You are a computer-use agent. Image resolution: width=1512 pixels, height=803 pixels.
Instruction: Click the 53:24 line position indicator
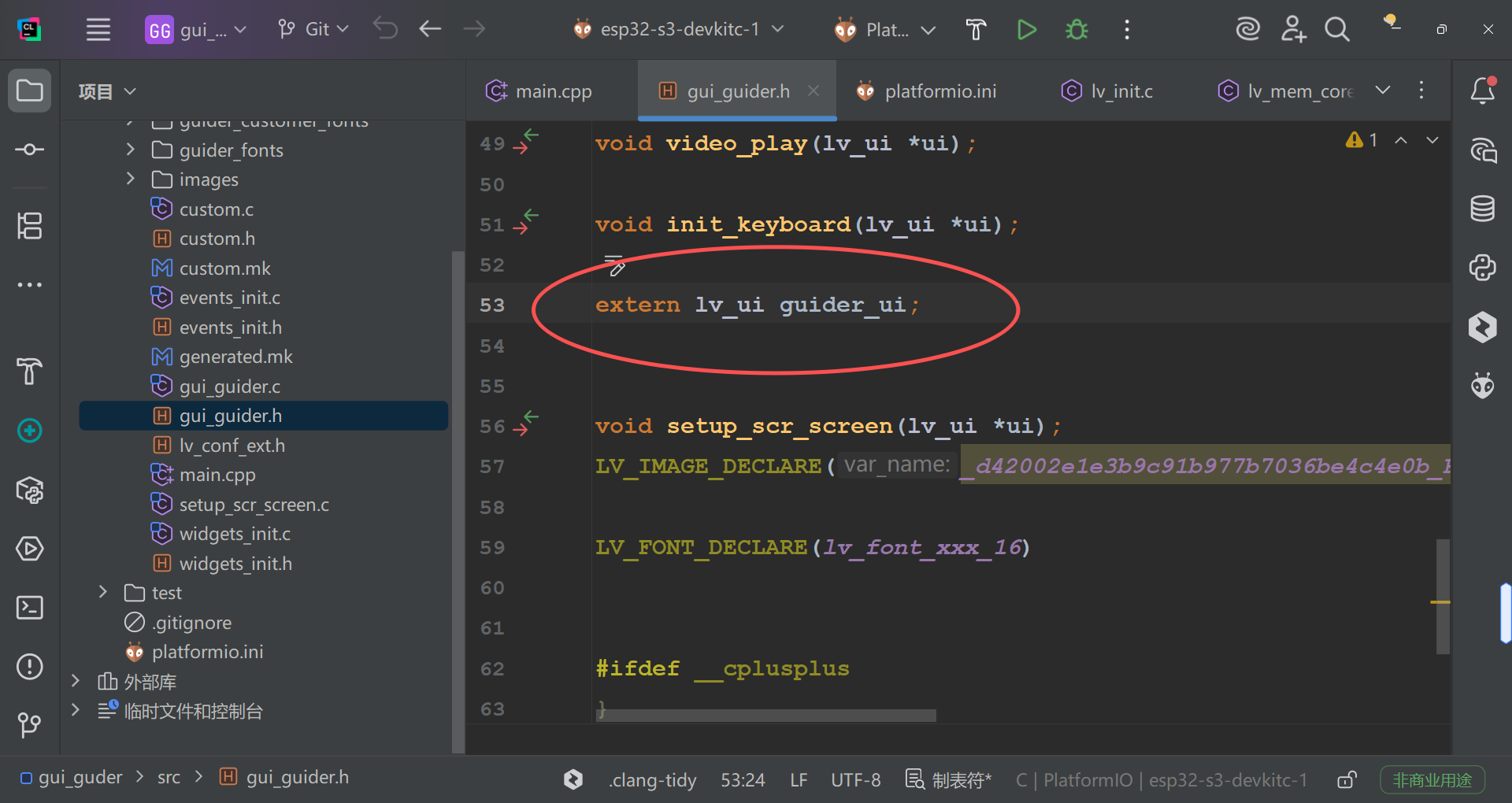743,780
